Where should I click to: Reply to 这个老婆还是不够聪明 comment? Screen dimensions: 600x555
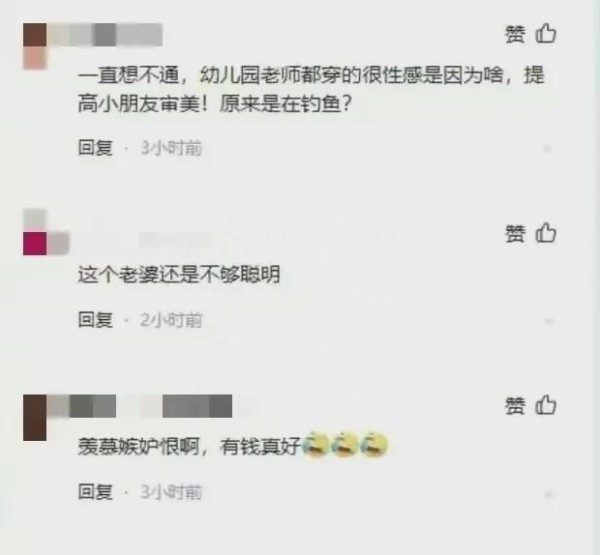pos(95,319)
